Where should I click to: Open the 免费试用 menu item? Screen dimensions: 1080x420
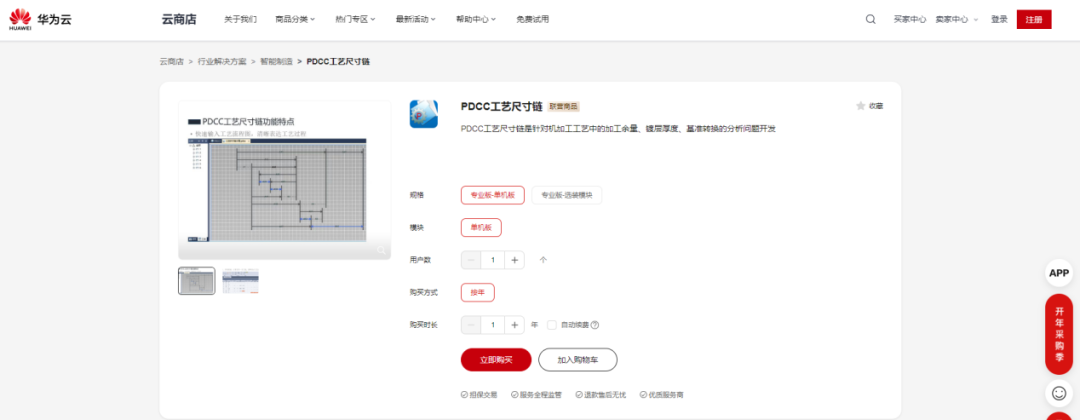click(x=532, y=19)
